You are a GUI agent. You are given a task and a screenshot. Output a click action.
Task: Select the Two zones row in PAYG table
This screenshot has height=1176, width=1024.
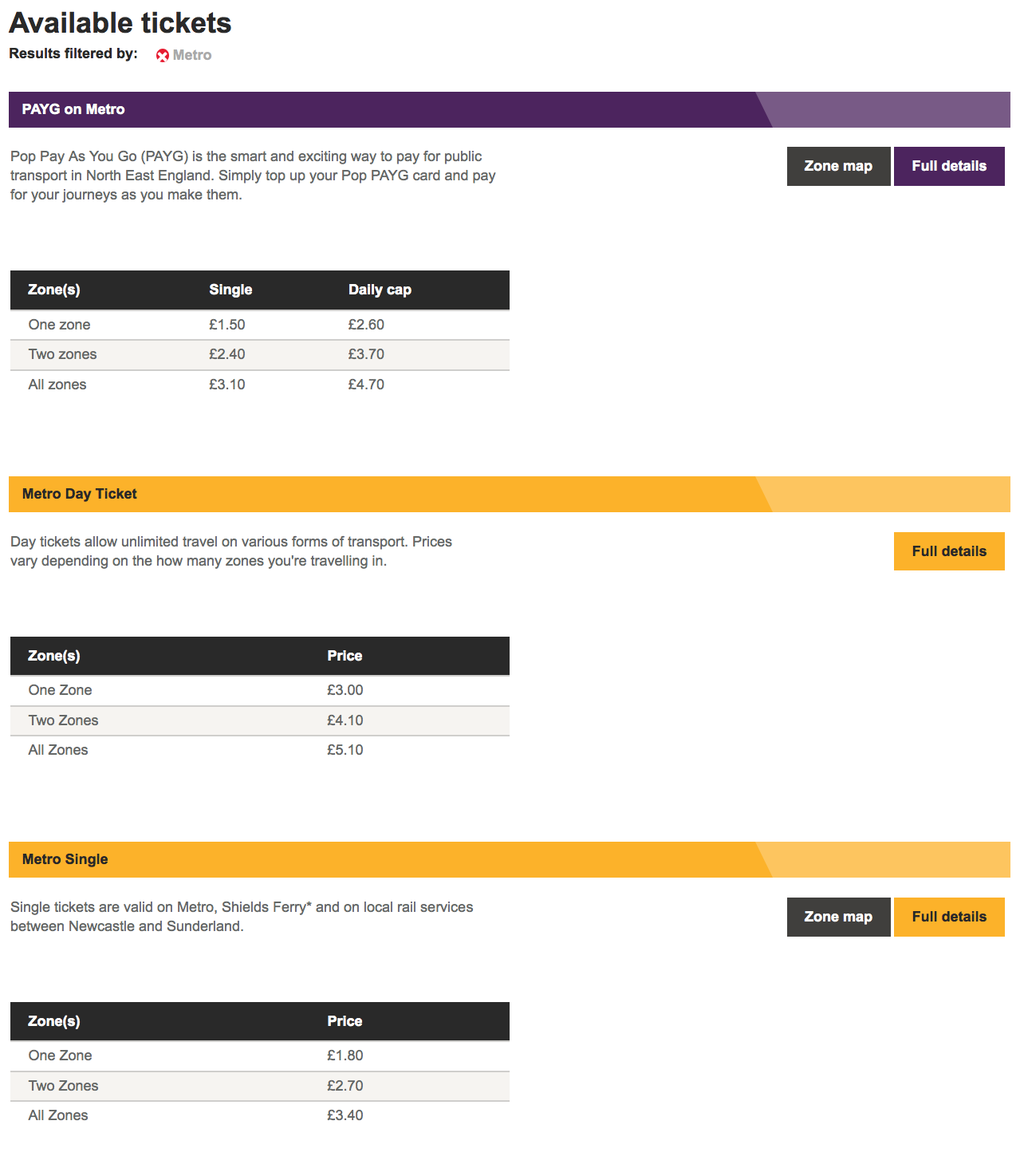[260, 355]
